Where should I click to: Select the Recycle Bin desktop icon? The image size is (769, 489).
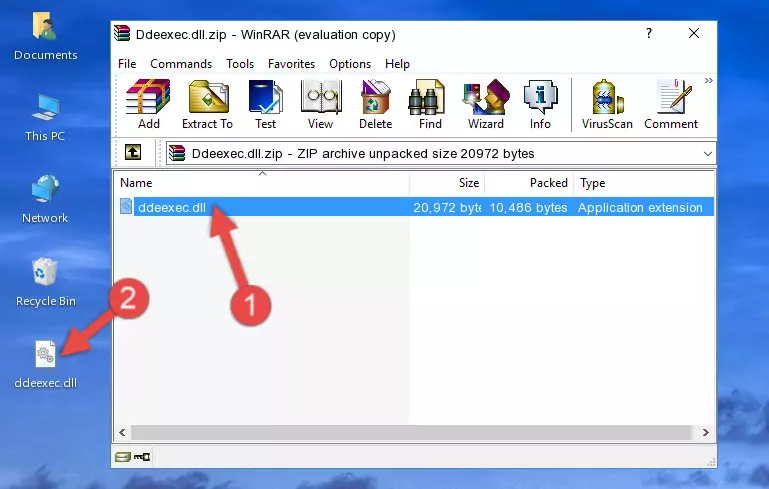(x=46, y=283)
